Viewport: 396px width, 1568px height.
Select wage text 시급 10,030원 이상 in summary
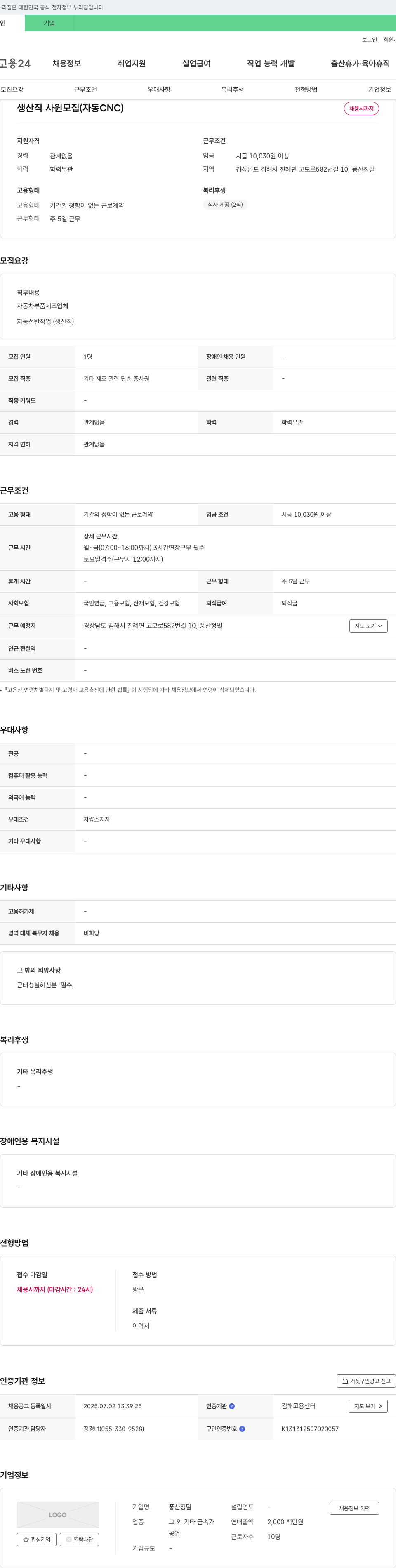(x=263, y=156)
